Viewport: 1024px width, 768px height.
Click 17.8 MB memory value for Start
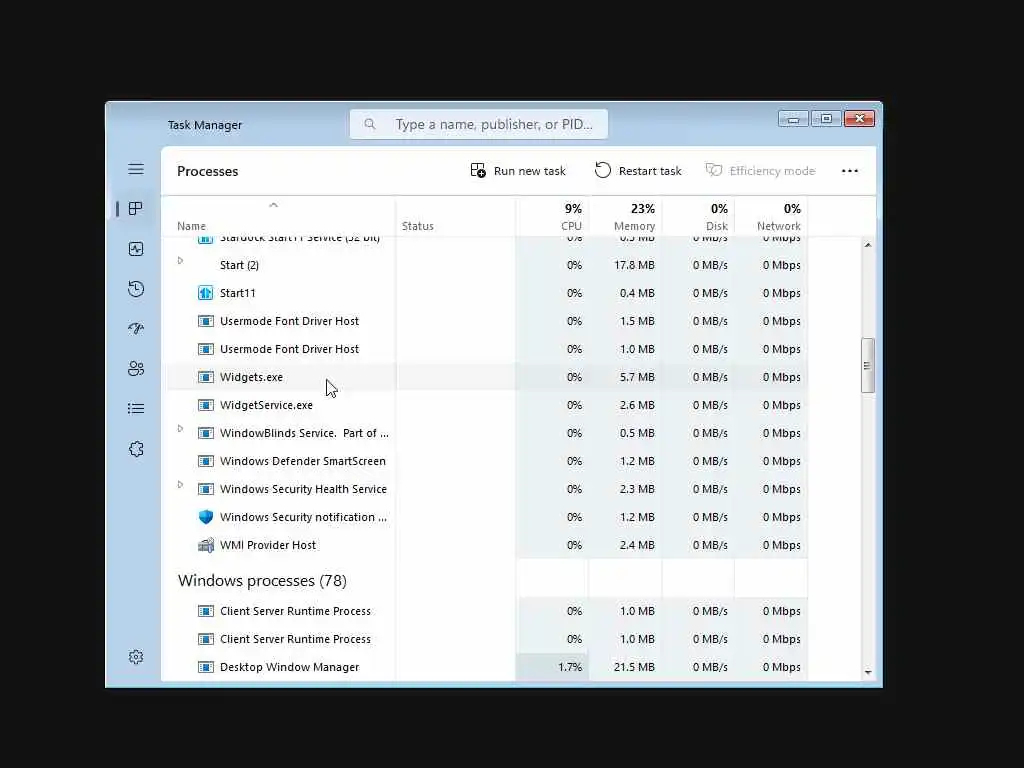(x=634, y=265)
